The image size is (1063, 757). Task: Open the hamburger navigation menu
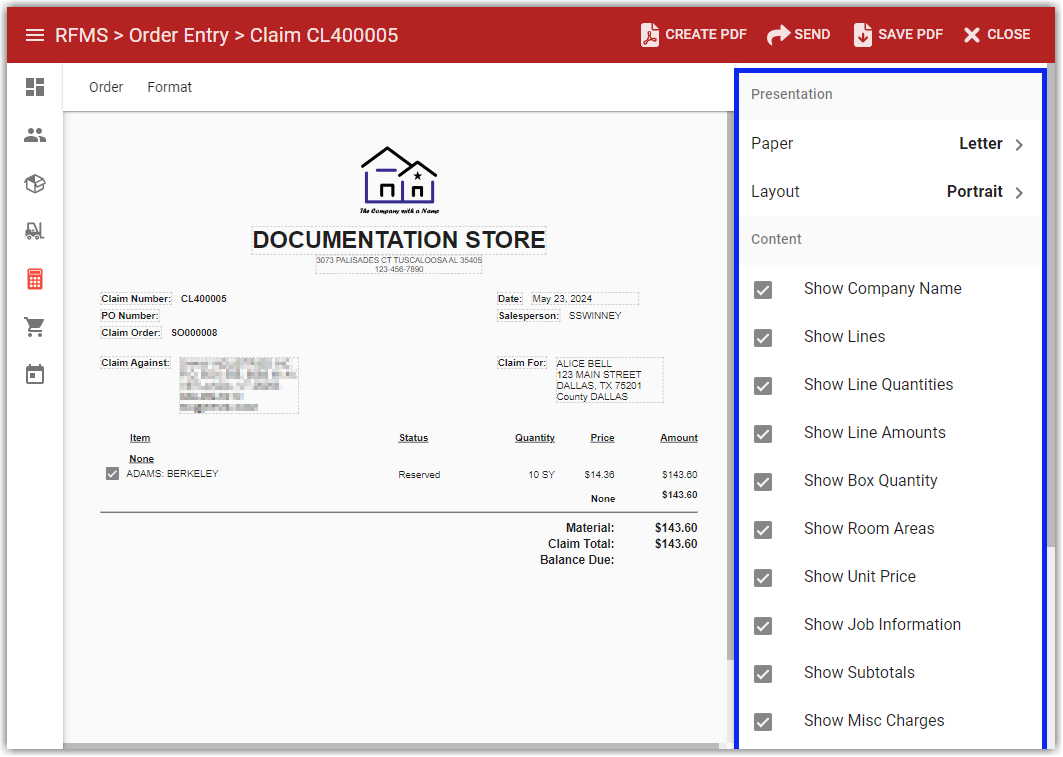pos(35,35)
